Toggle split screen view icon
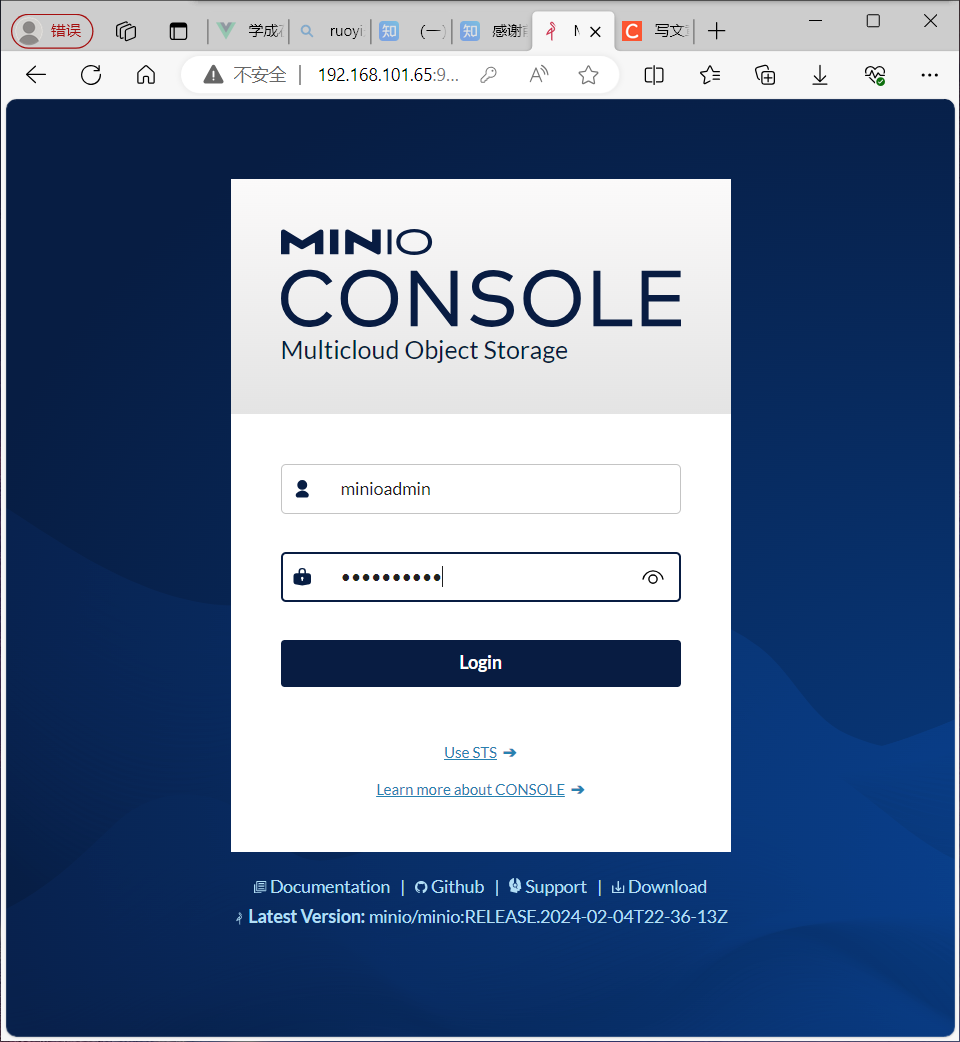 [x=654, y=75]
